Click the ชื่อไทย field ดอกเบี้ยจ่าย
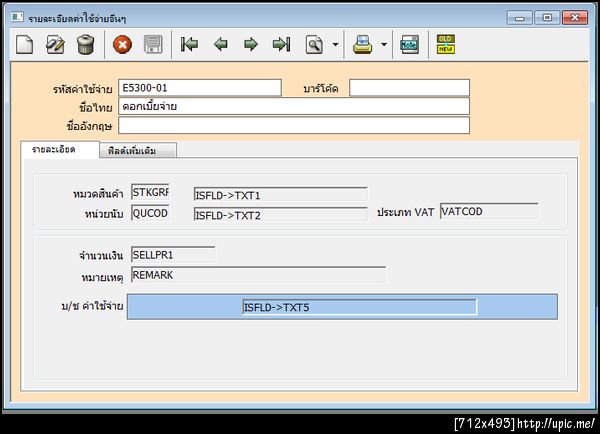The image size is (600, 434). [294, 106]
